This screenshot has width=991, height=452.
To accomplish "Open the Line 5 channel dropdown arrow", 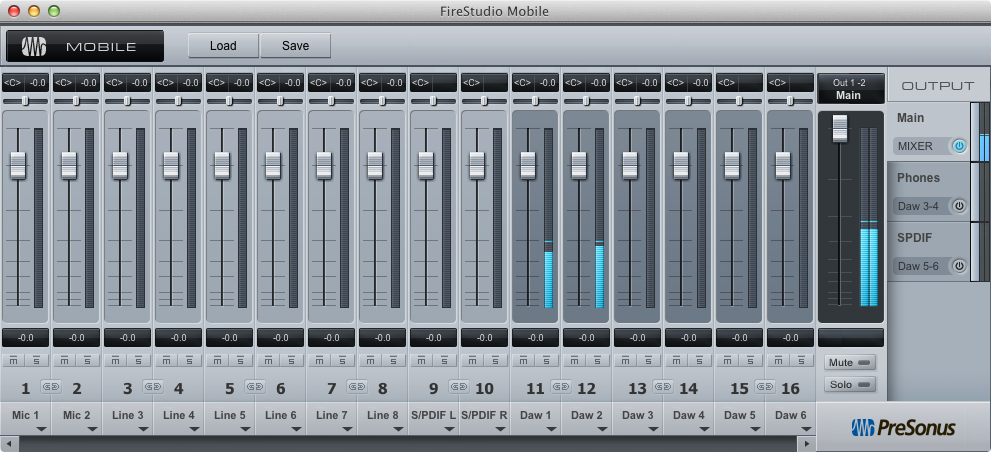I will [x=246, y=429].
